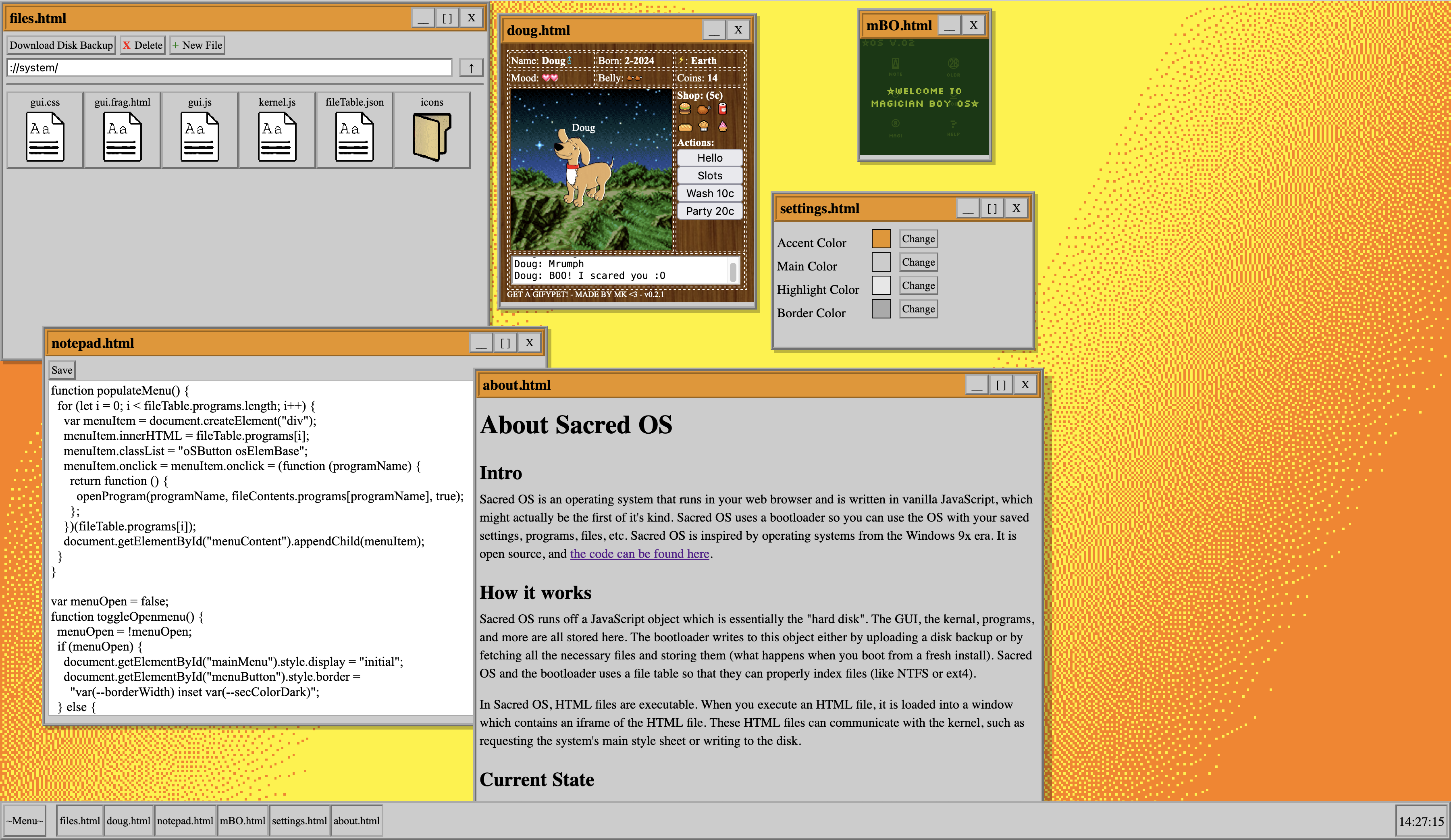Click the ://system/ path field
Screen dimensions: 1451x840
[229, 68]
